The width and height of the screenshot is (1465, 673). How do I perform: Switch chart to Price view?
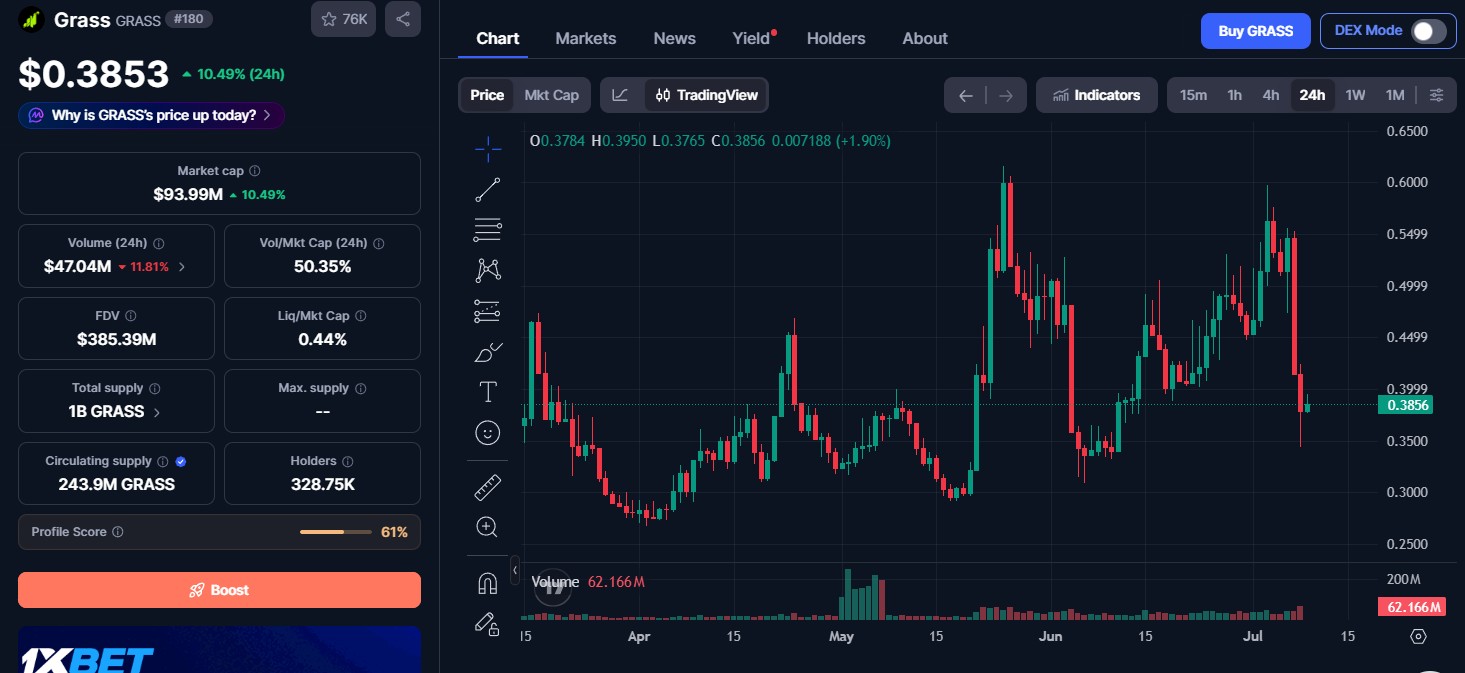coord(487,95)
